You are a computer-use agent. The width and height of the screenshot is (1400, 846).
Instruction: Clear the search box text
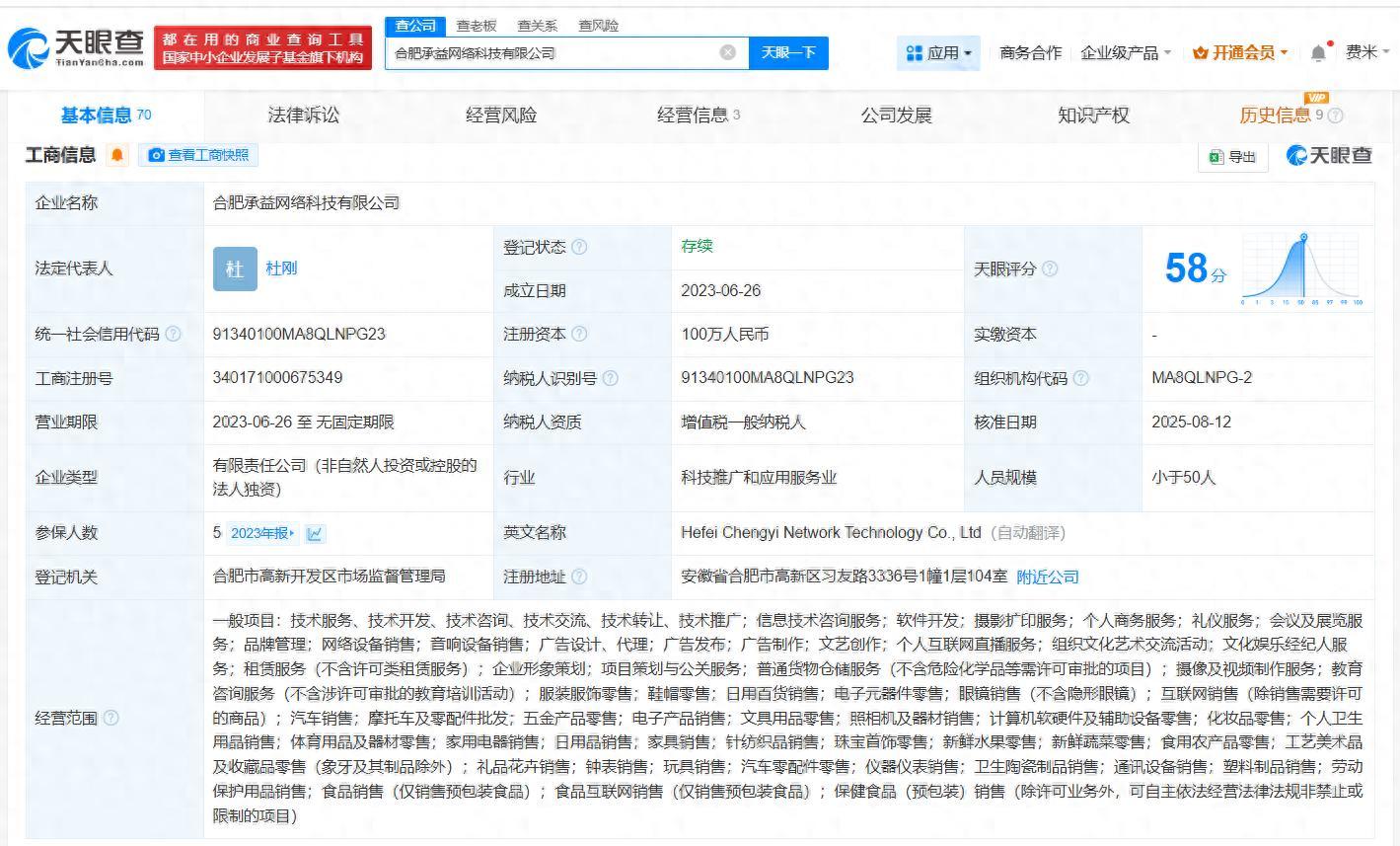(728, 52)
